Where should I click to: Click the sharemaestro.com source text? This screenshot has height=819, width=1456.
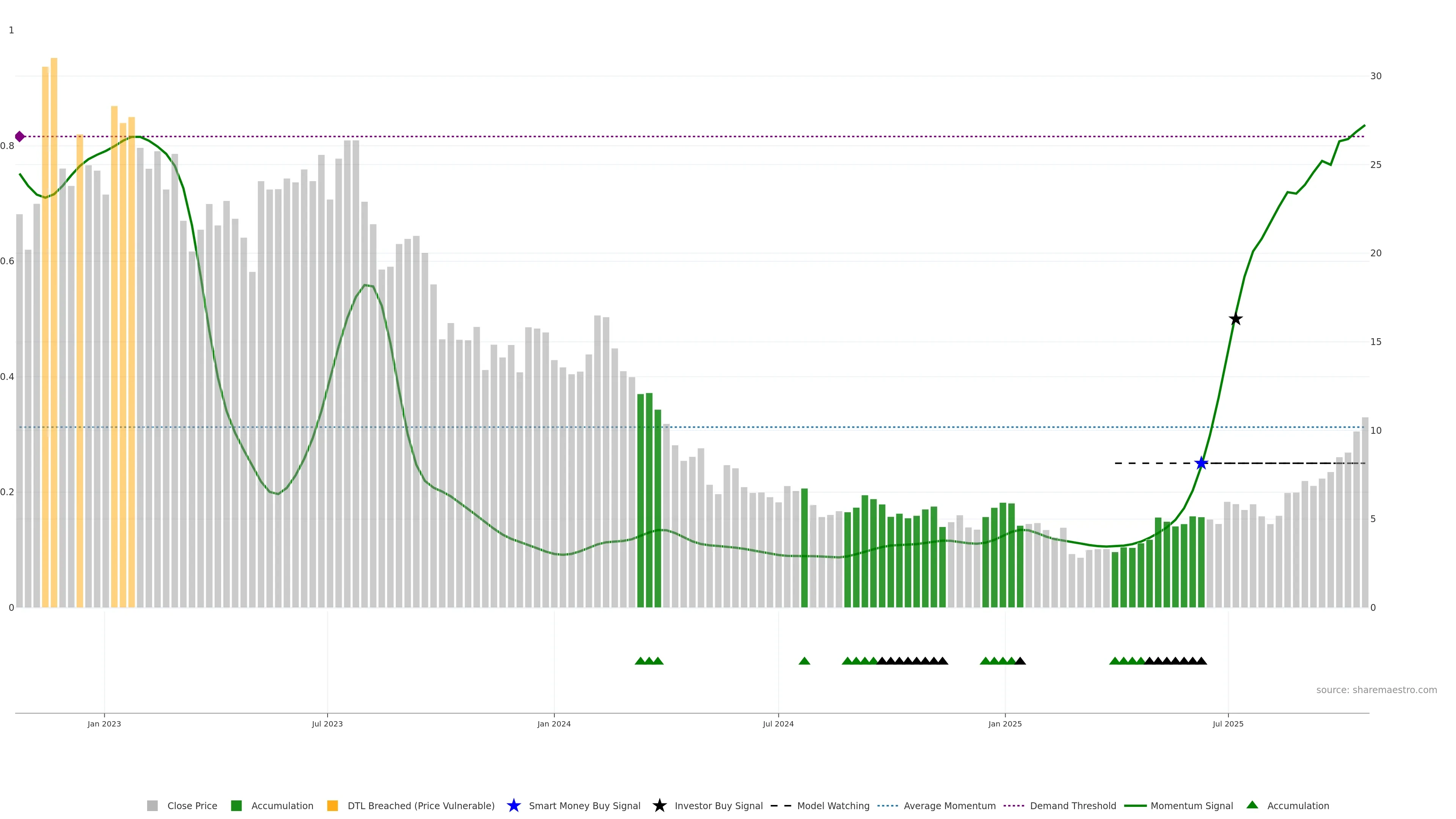[1376, 690]
